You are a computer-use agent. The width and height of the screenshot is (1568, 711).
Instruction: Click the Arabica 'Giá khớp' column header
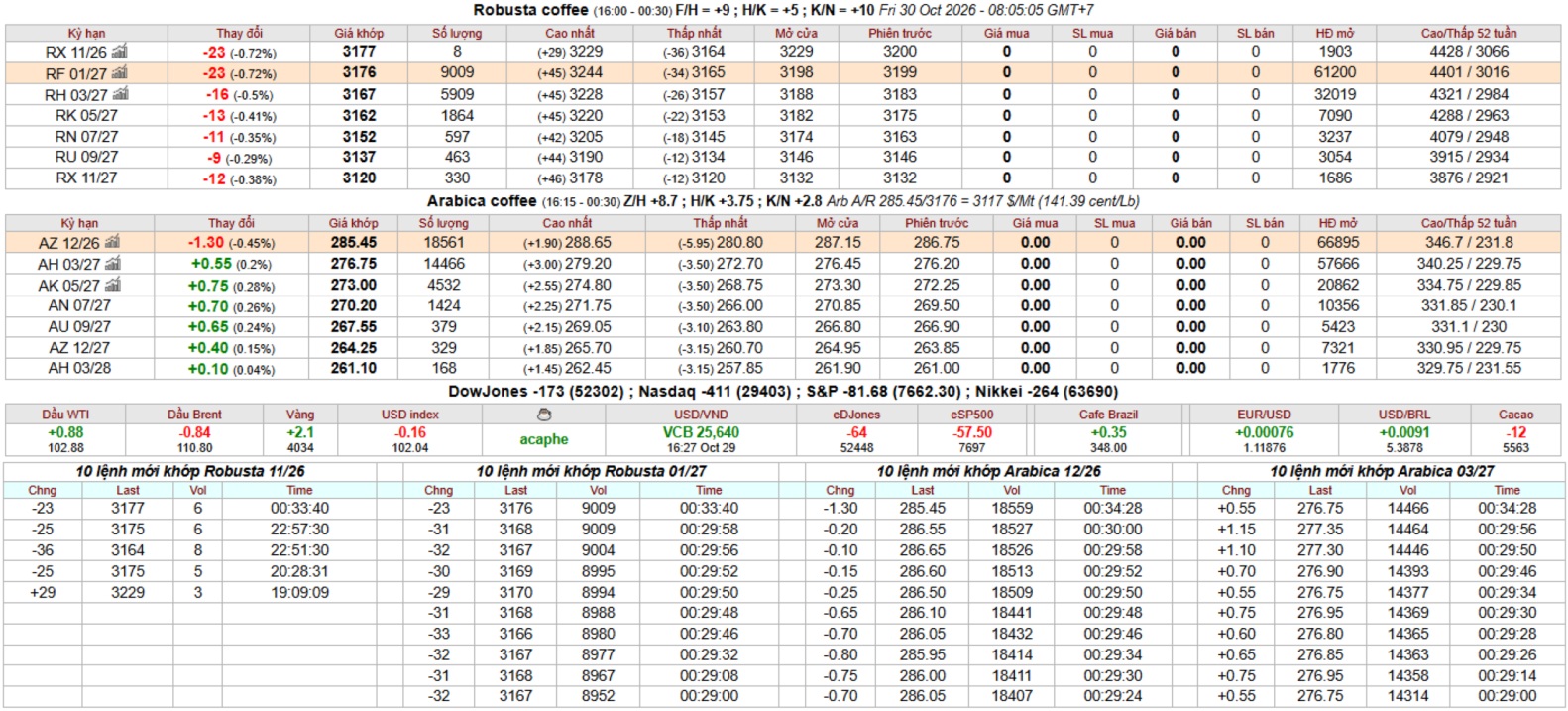[354, 223]
